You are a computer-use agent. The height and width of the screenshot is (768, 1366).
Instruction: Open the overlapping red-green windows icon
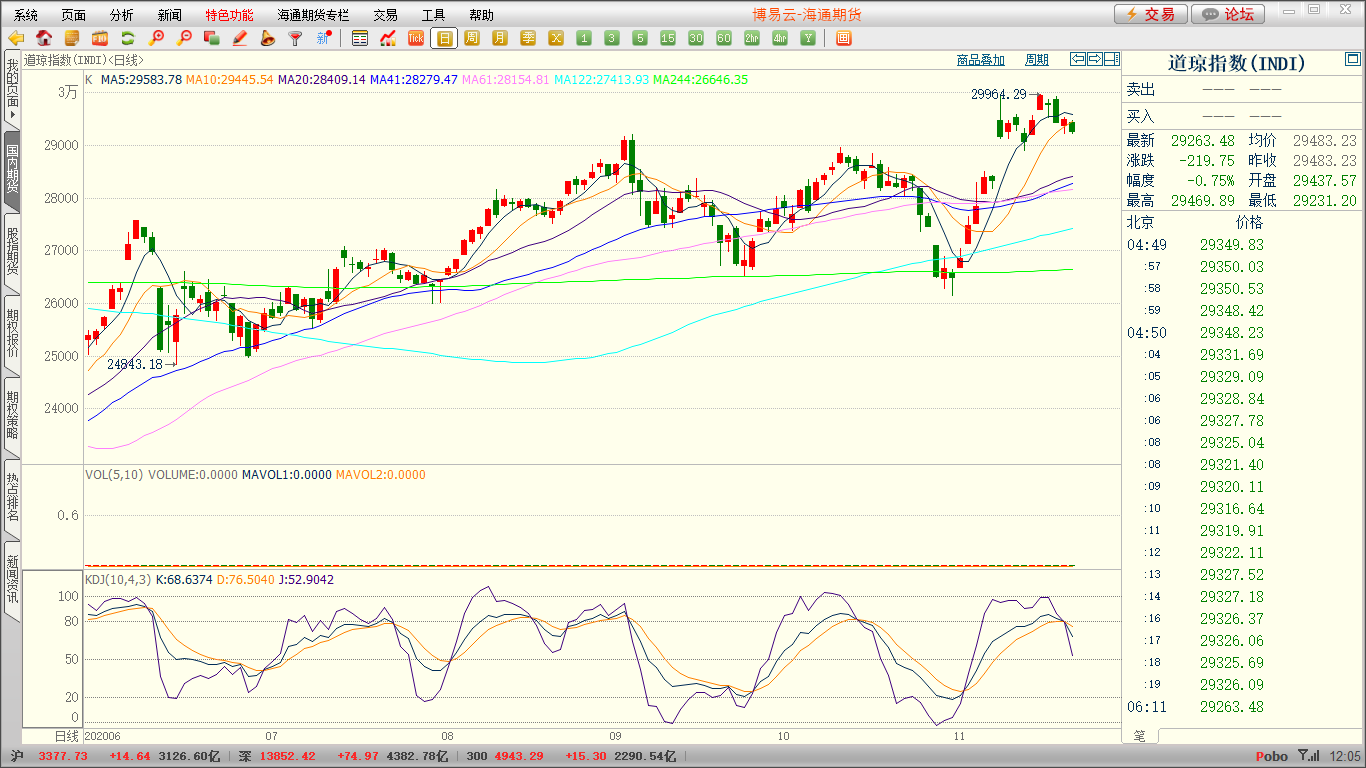[211, 39]
